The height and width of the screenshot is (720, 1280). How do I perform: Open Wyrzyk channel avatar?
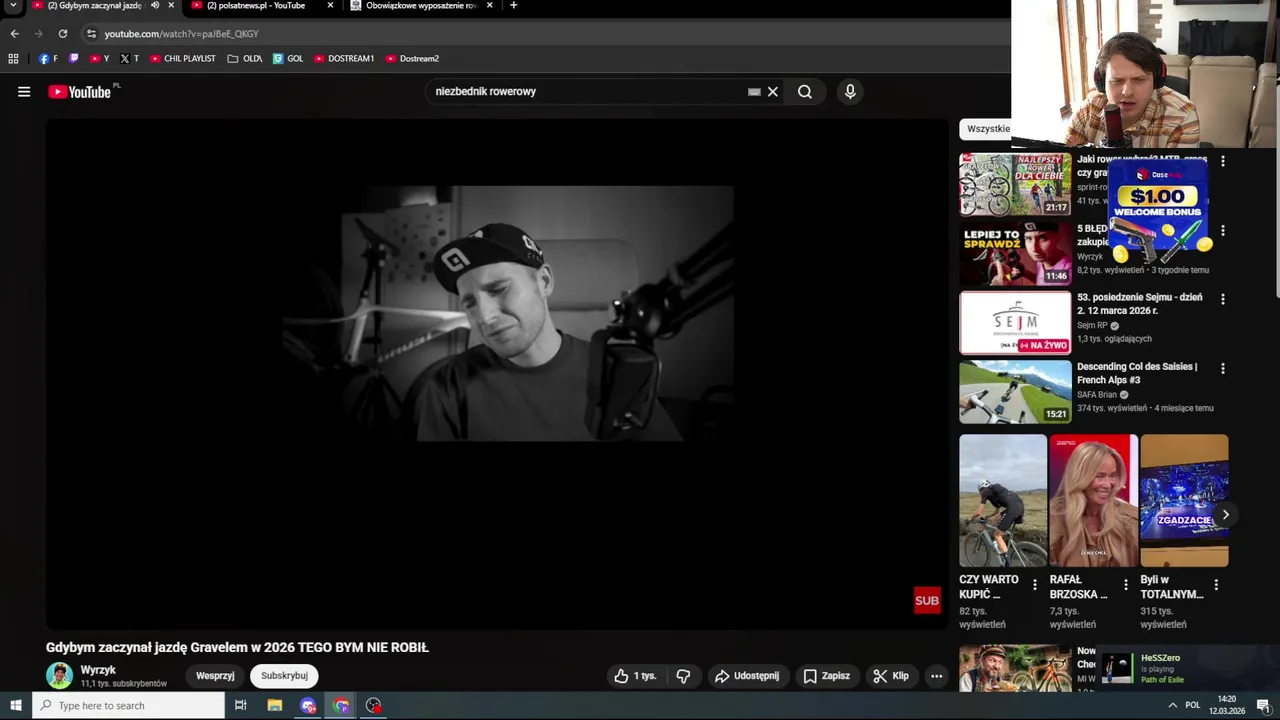click(60, 676)
